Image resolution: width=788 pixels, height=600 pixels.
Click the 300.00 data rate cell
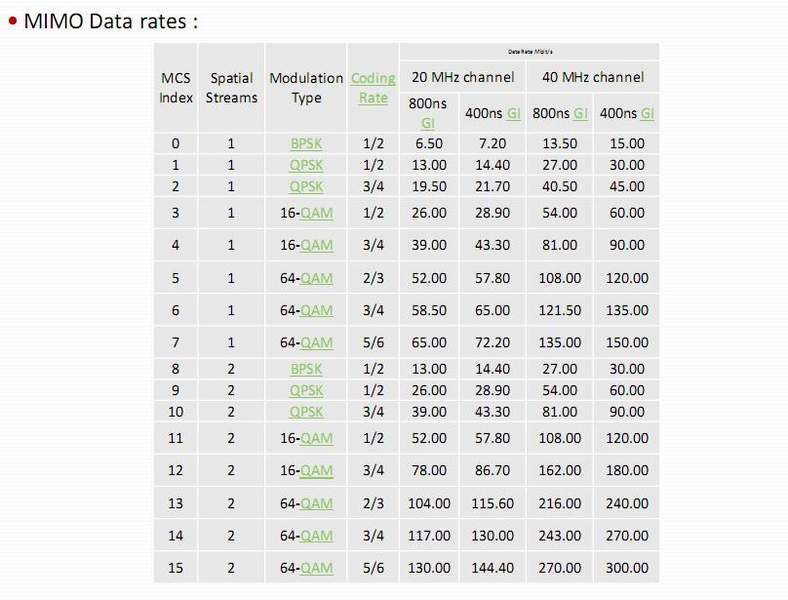[x=626, y=568]
